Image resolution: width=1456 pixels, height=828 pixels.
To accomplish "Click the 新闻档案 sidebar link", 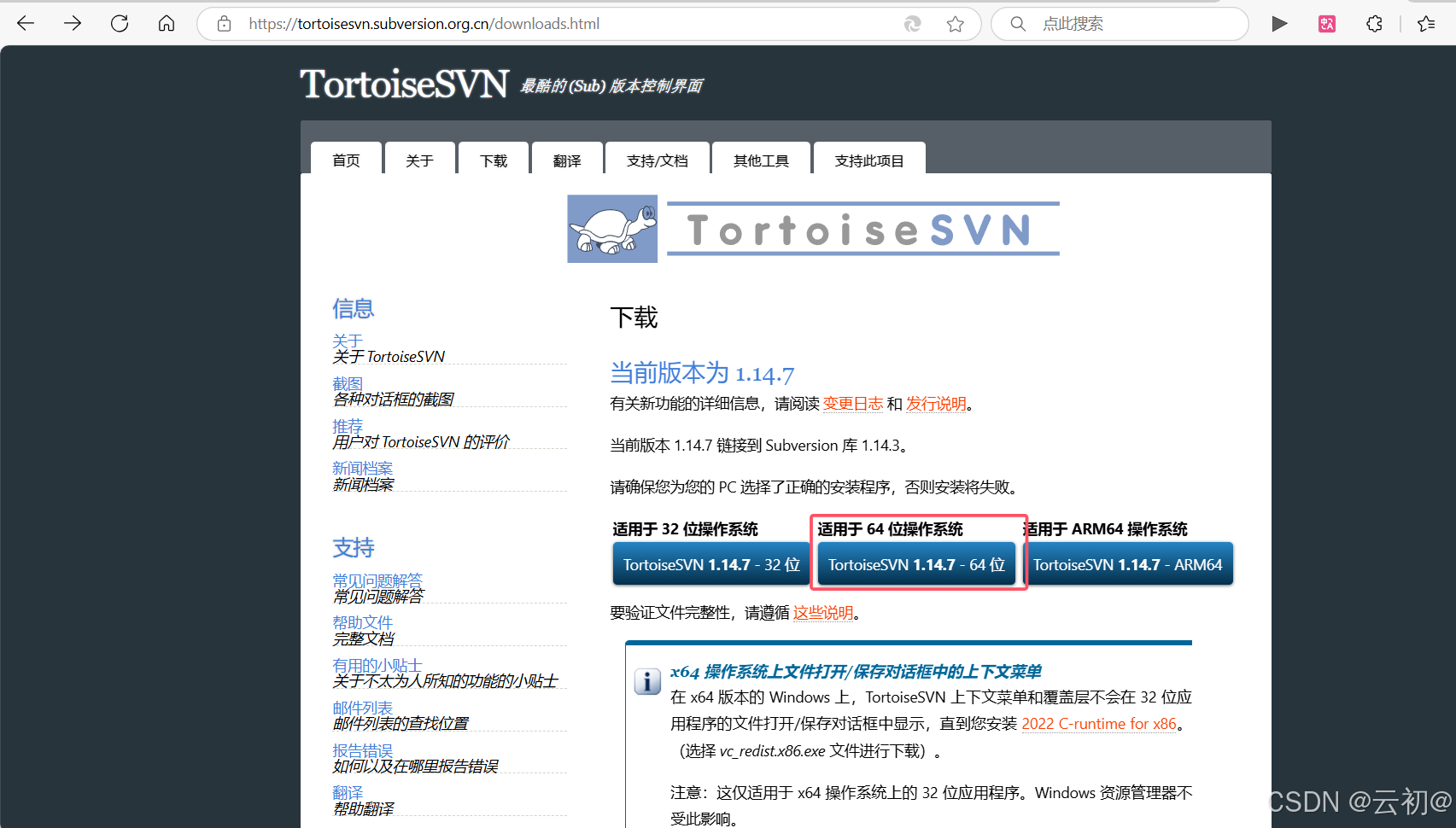I will coord(363,468).
